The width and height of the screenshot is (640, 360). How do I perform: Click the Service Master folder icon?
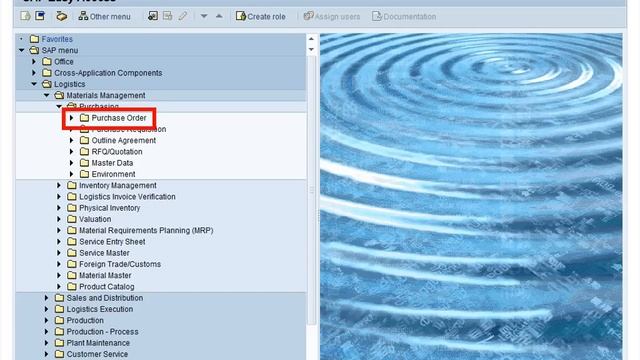click(72, 253)
